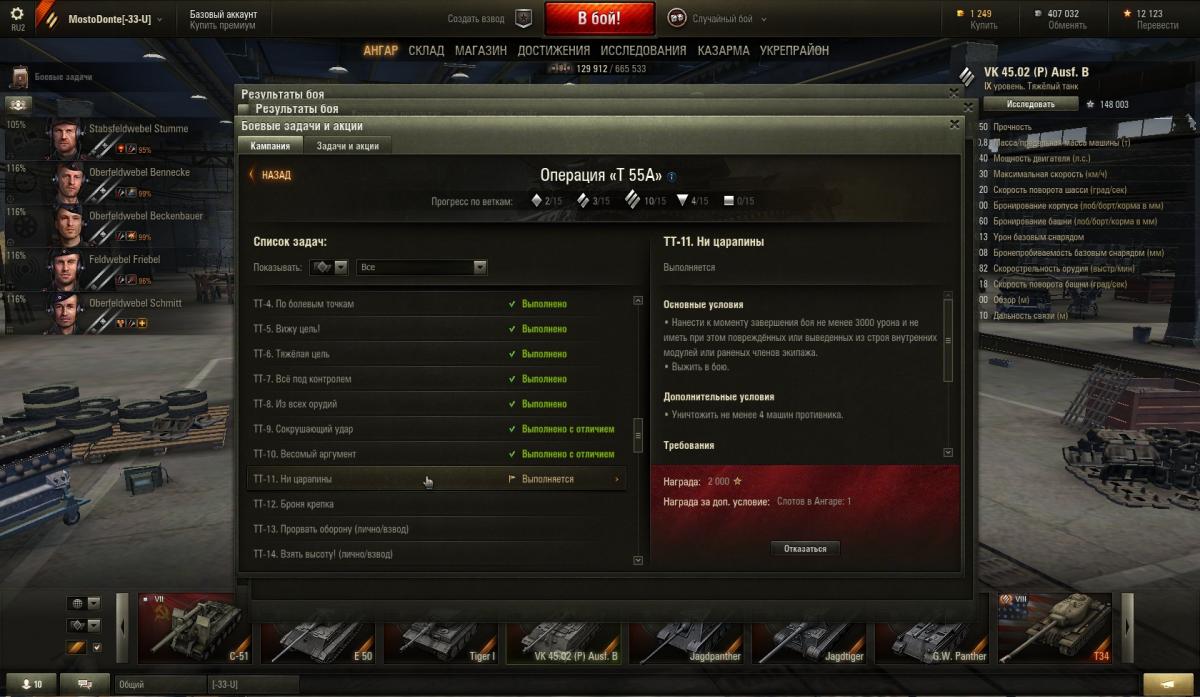1200x697 pixels.
Task: Expand the Все status filter combo box
Action: pyautogui.click(x=422, y=267)
